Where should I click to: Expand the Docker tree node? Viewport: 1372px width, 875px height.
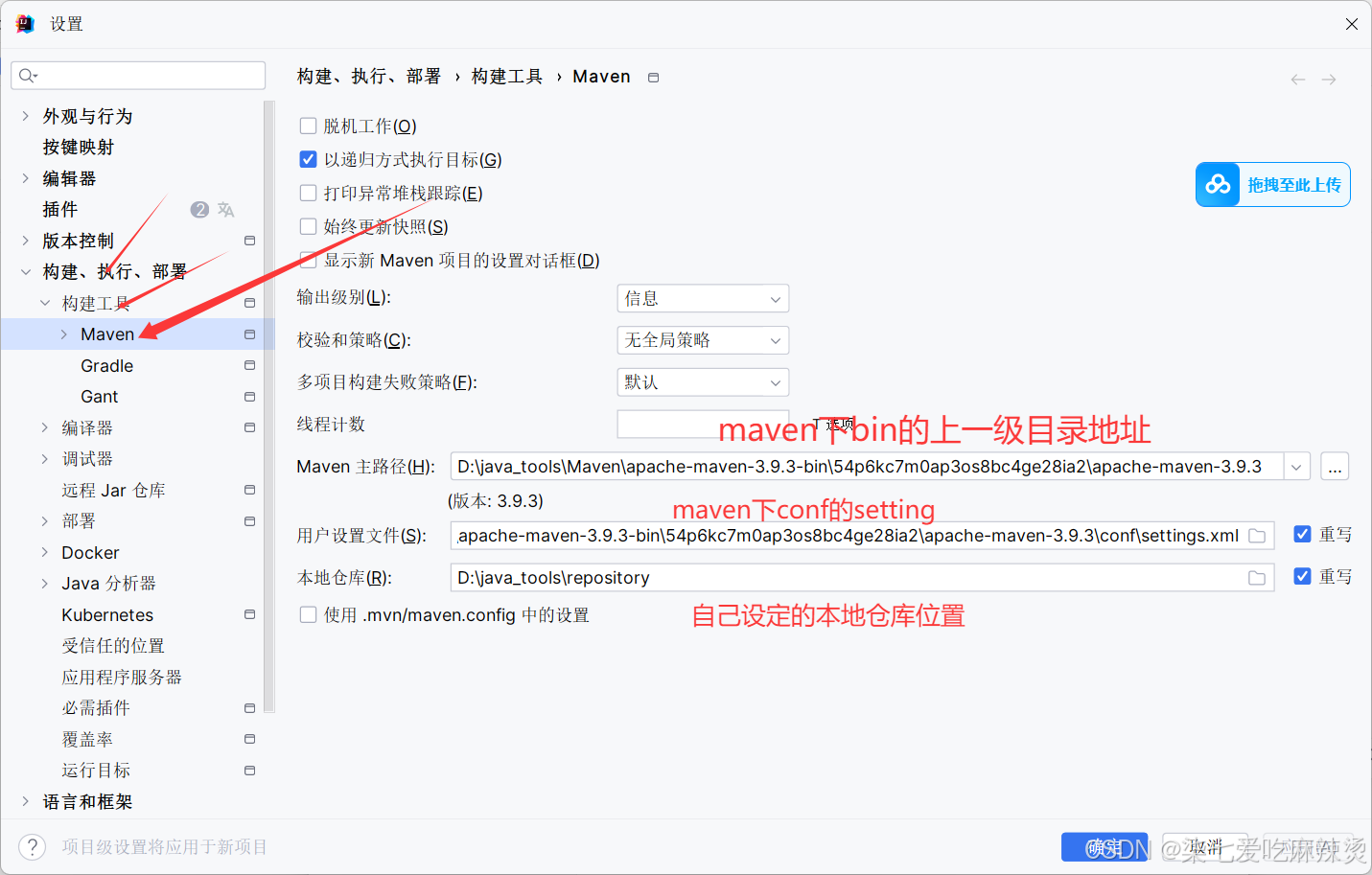(x=45, y=552)
